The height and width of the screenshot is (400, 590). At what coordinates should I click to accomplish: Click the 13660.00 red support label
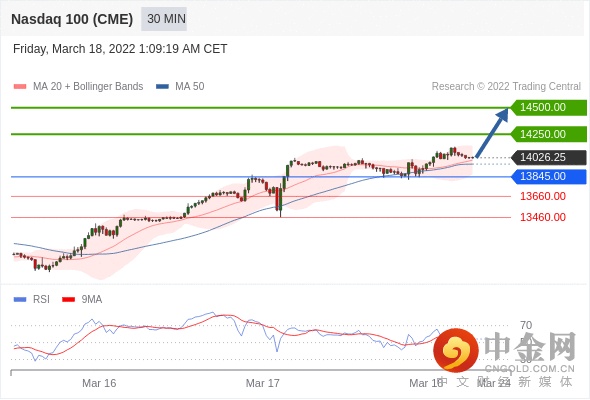coord(543,196)
